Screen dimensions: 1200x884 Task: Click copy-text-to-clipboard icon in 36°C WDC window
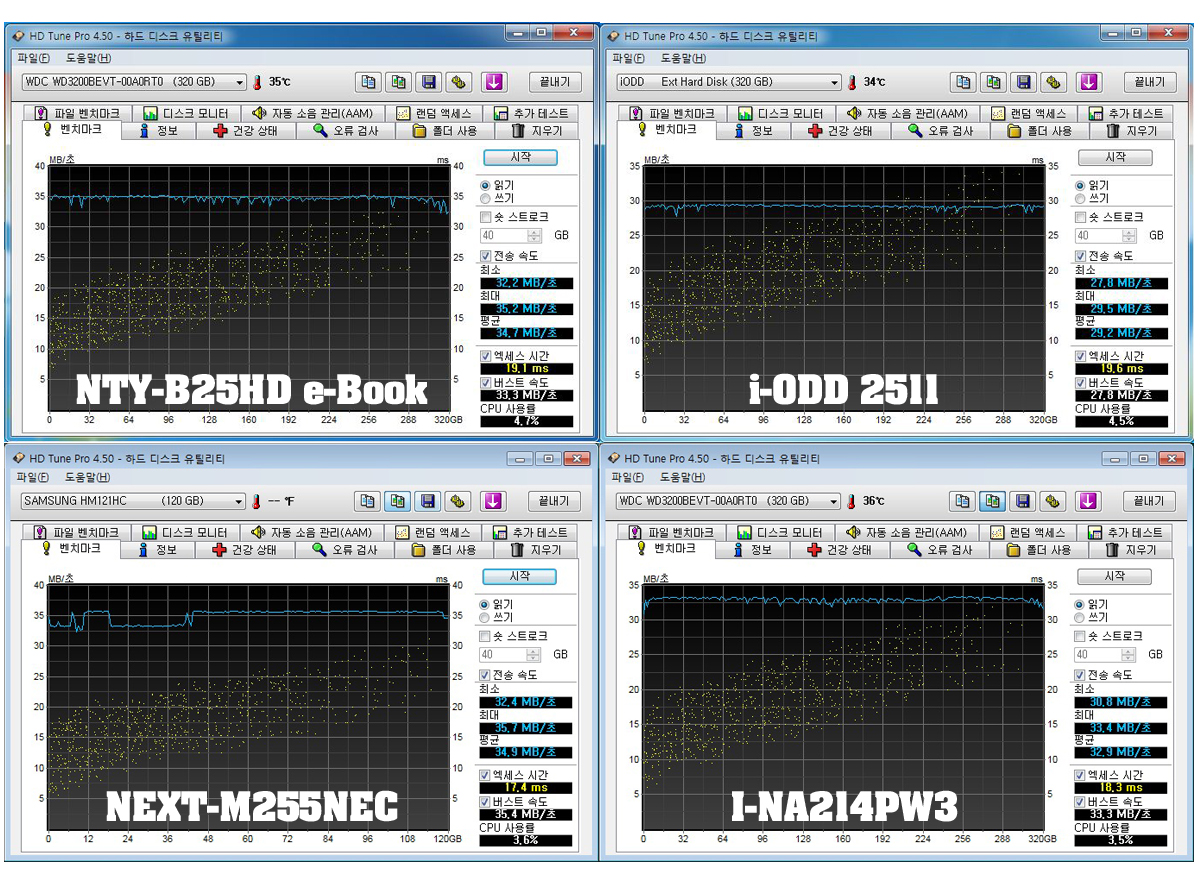coord(963,501)
